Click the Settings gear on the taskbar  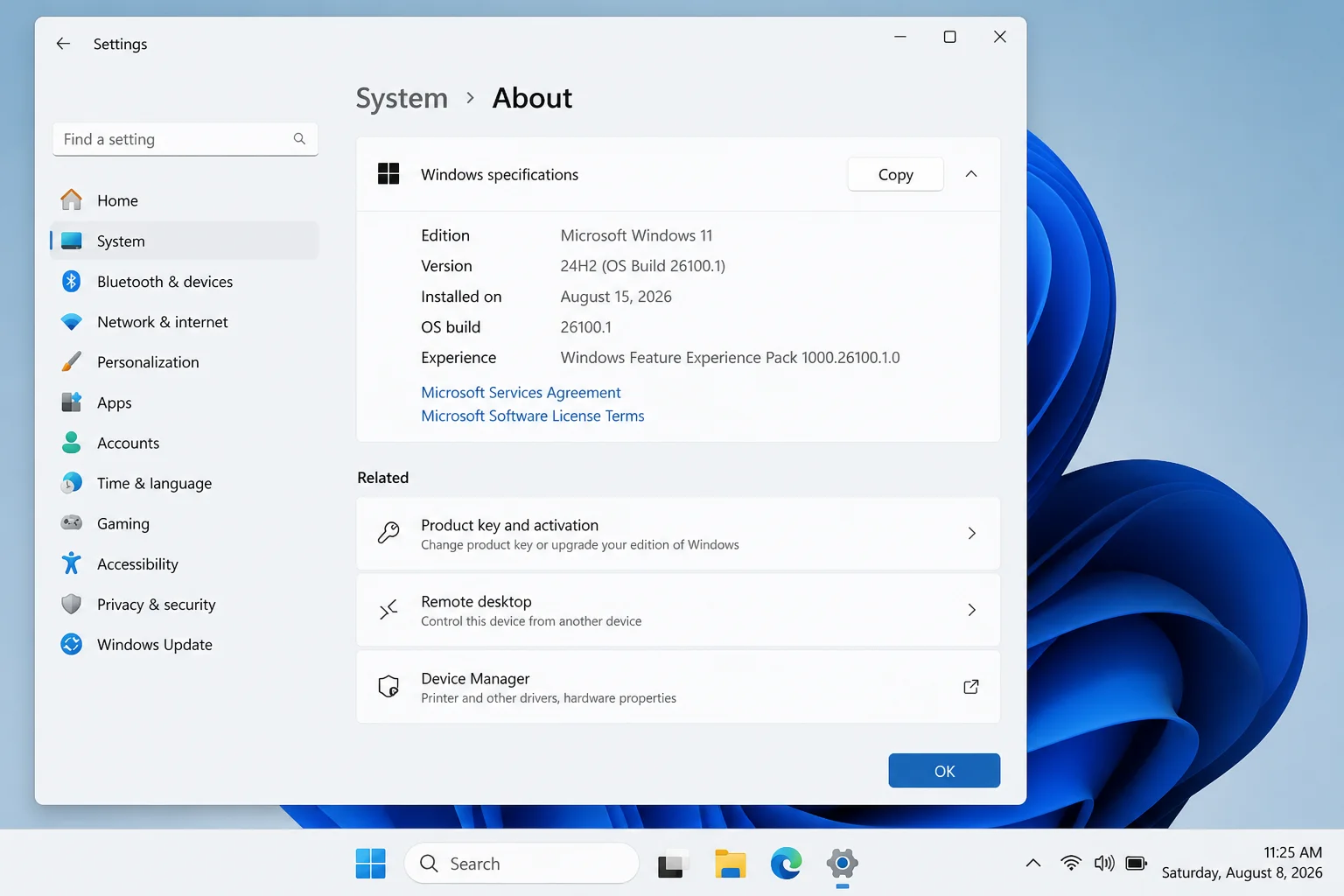coord(842,864)
